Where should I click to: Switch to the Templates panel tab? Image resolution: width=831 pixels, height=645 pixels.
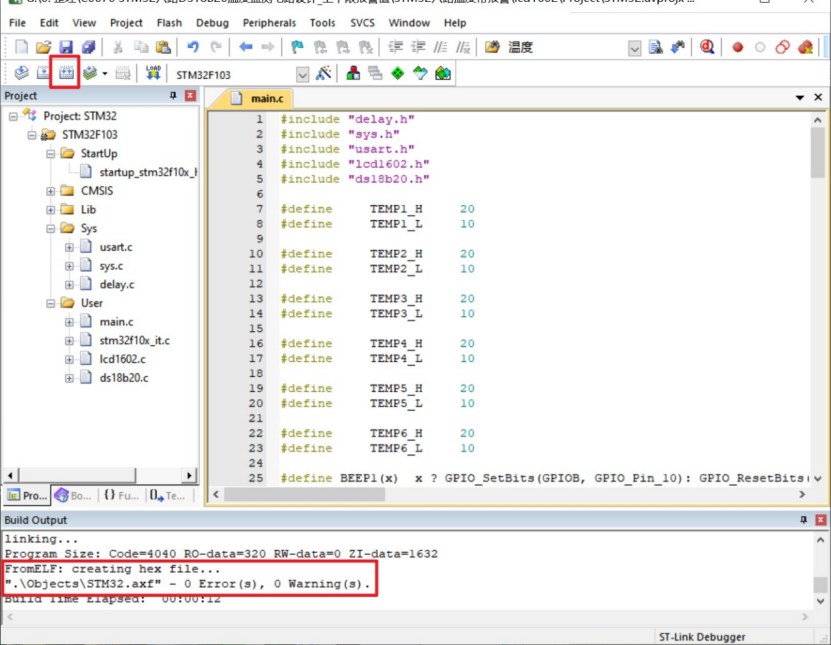coord(167,495)
